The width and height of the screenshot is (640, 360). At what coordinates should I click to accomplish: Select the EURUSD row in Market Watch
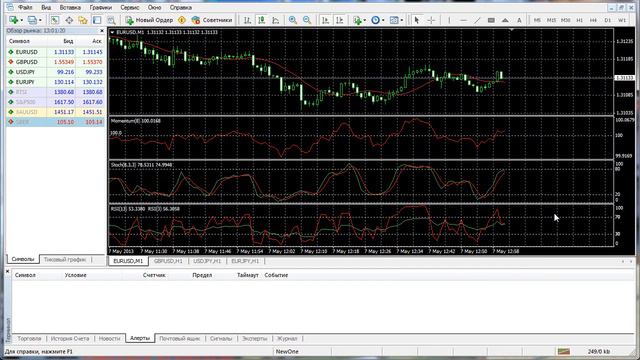coord(55,52)
